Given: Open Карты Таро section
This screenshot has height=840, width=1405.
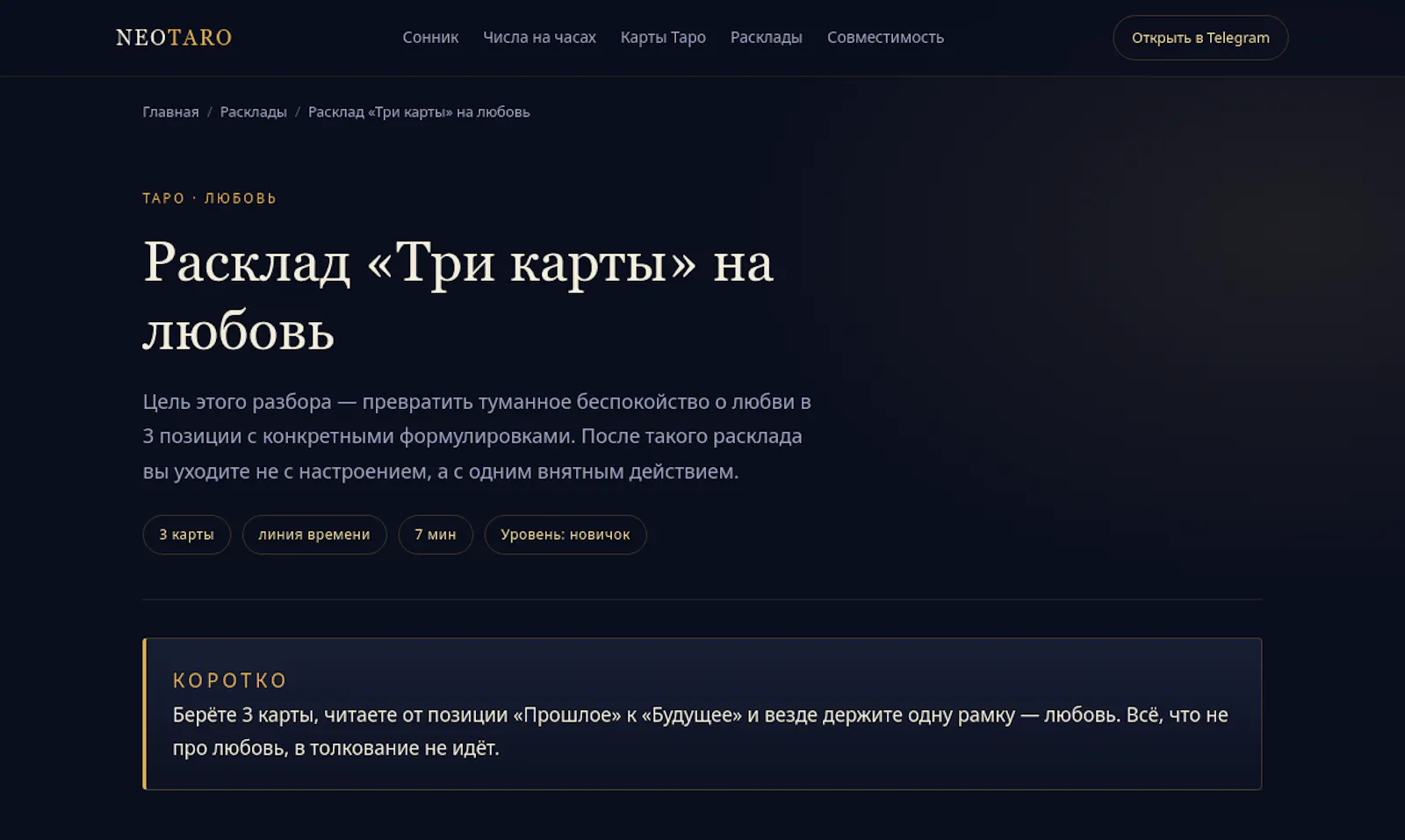Looking at the screenshot, I should pos(663,38).
